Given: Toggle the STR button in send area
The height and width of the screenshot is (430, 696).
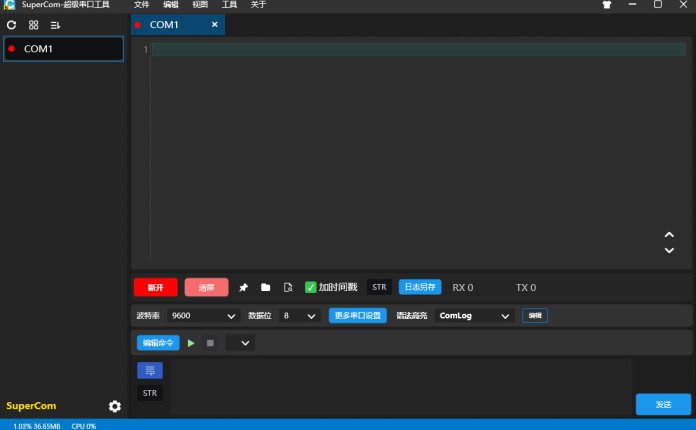Looking at the screenshot, I should coord(150,393).
